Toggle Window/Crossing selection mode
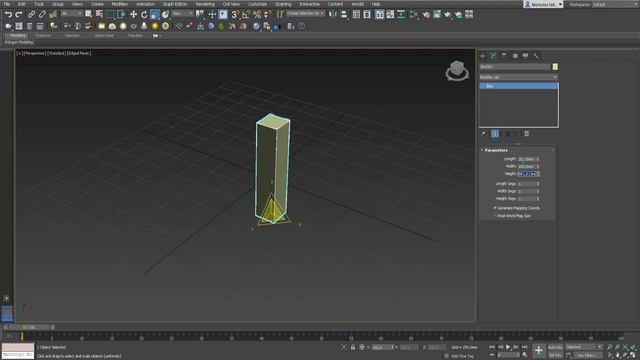The image size is (640, 360). point(121,14)
